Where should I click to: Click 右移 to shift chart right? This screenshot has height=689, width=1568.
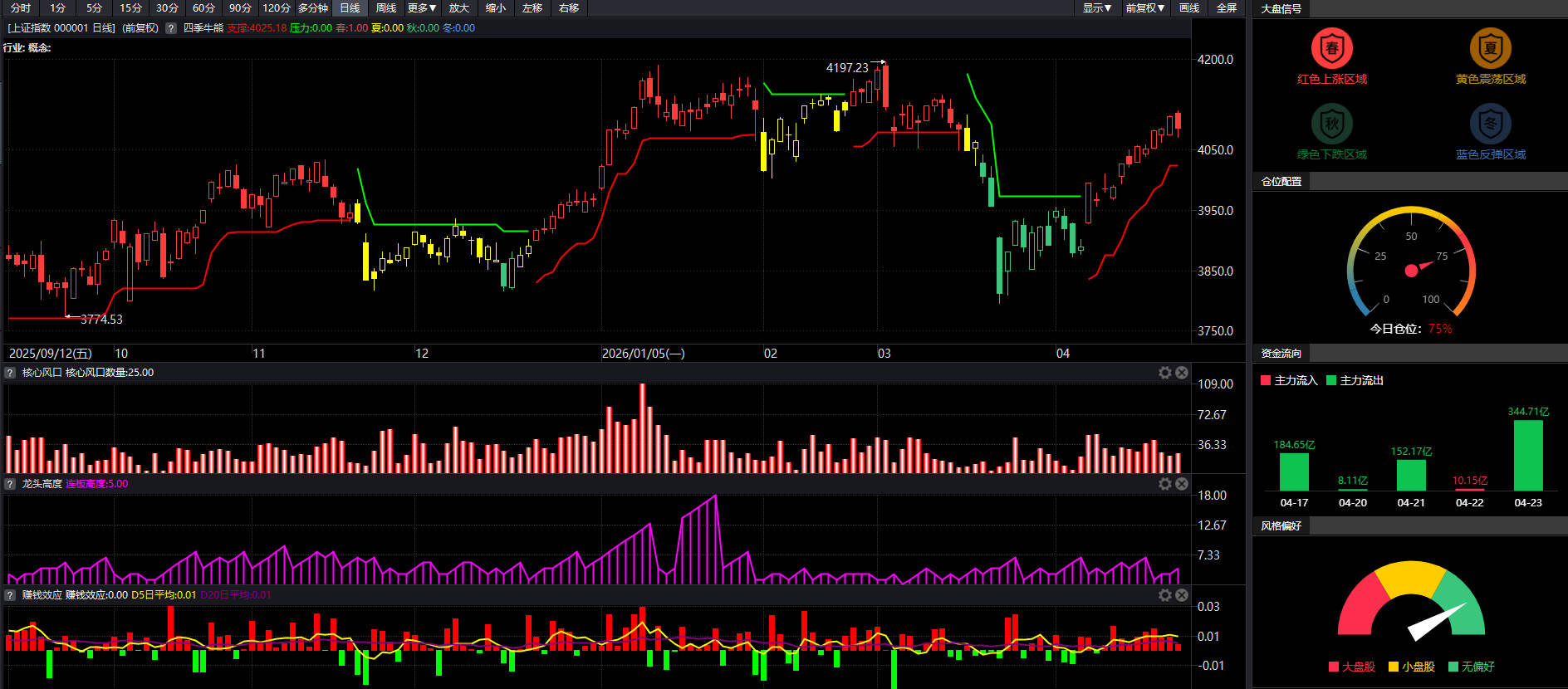click(x=569, y=8)
